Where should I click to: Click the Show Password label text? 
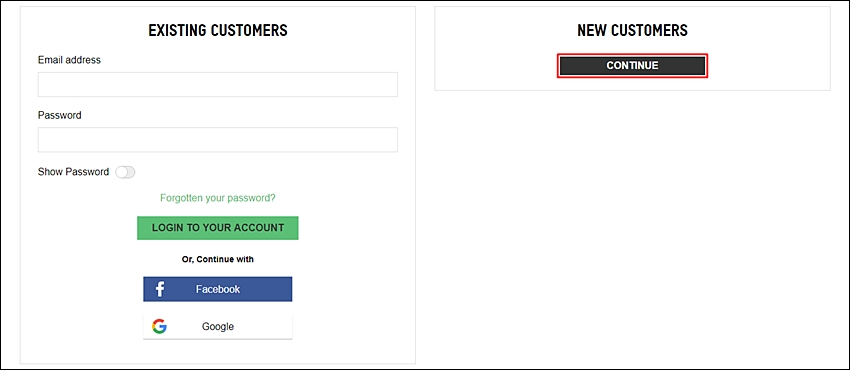coord(73,172)
